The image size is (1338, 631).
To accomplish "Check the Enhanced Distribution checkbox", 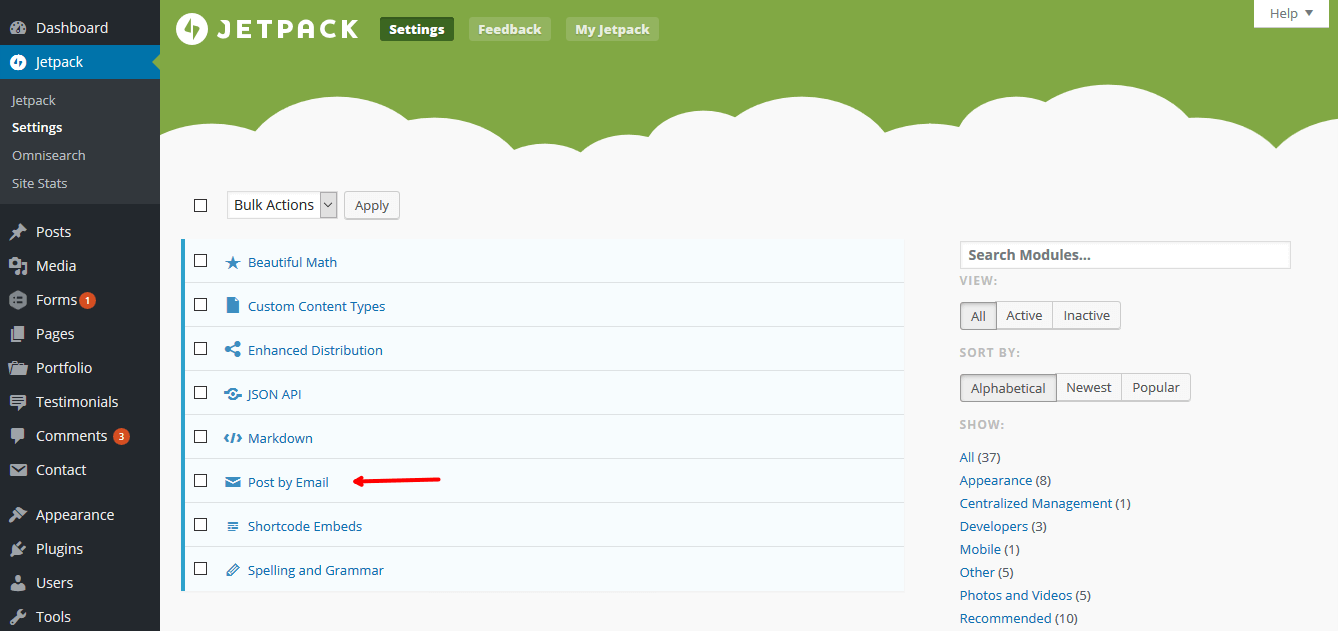I will pyautogui.click(x=201, y=349).
